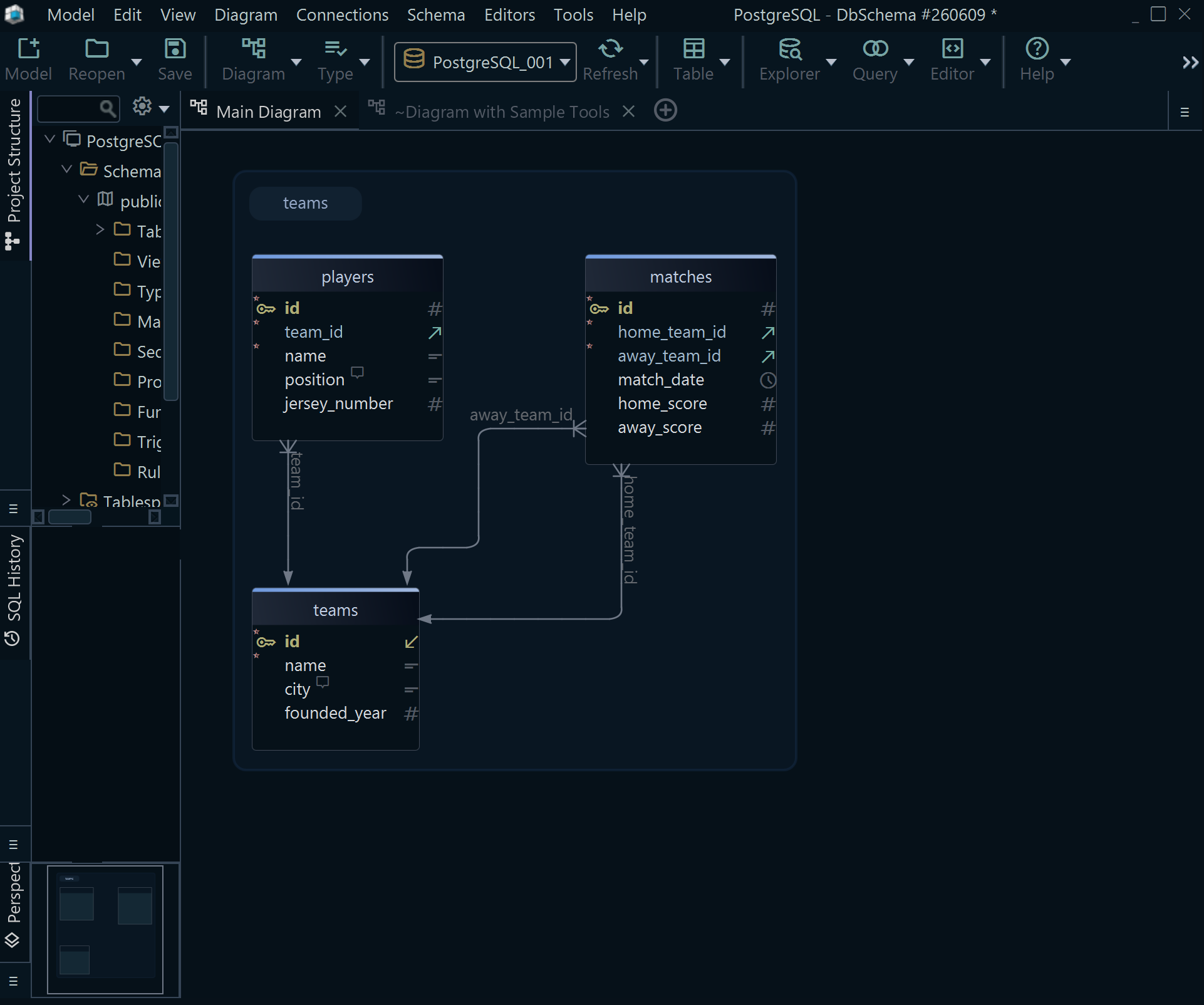Screen dimensions: 1204x1005
Task: Click the tree horizontal scrollbar thumb
Action: click(70, 517)
